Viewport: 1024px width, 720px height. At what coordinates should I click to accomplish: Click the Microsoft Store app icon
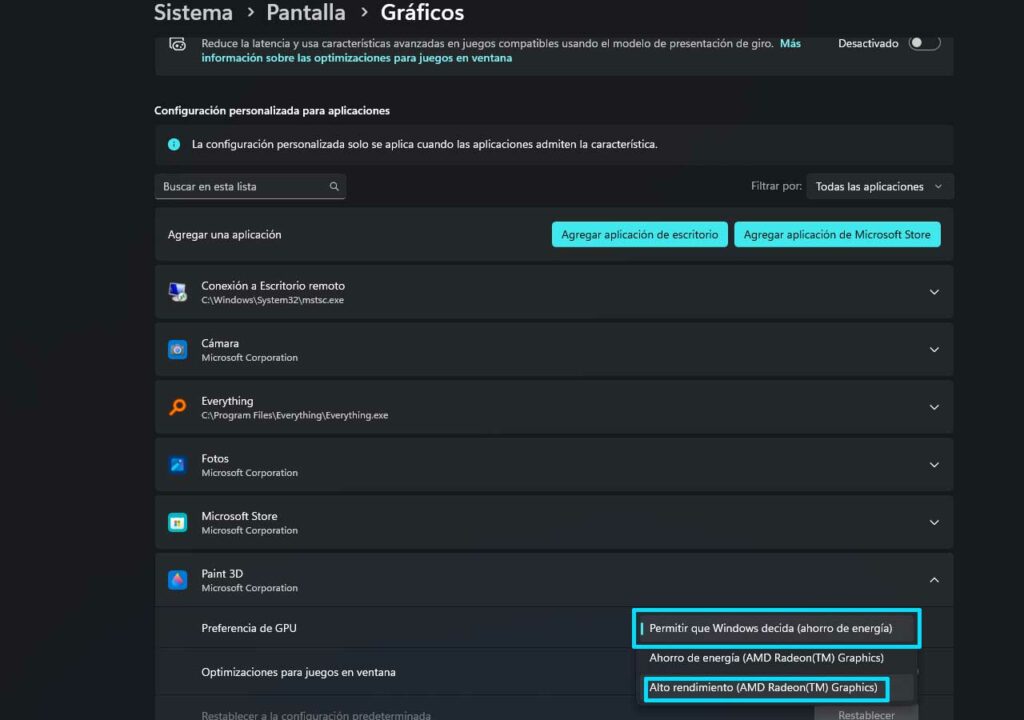pyautogui.click(x=177, y=522)
